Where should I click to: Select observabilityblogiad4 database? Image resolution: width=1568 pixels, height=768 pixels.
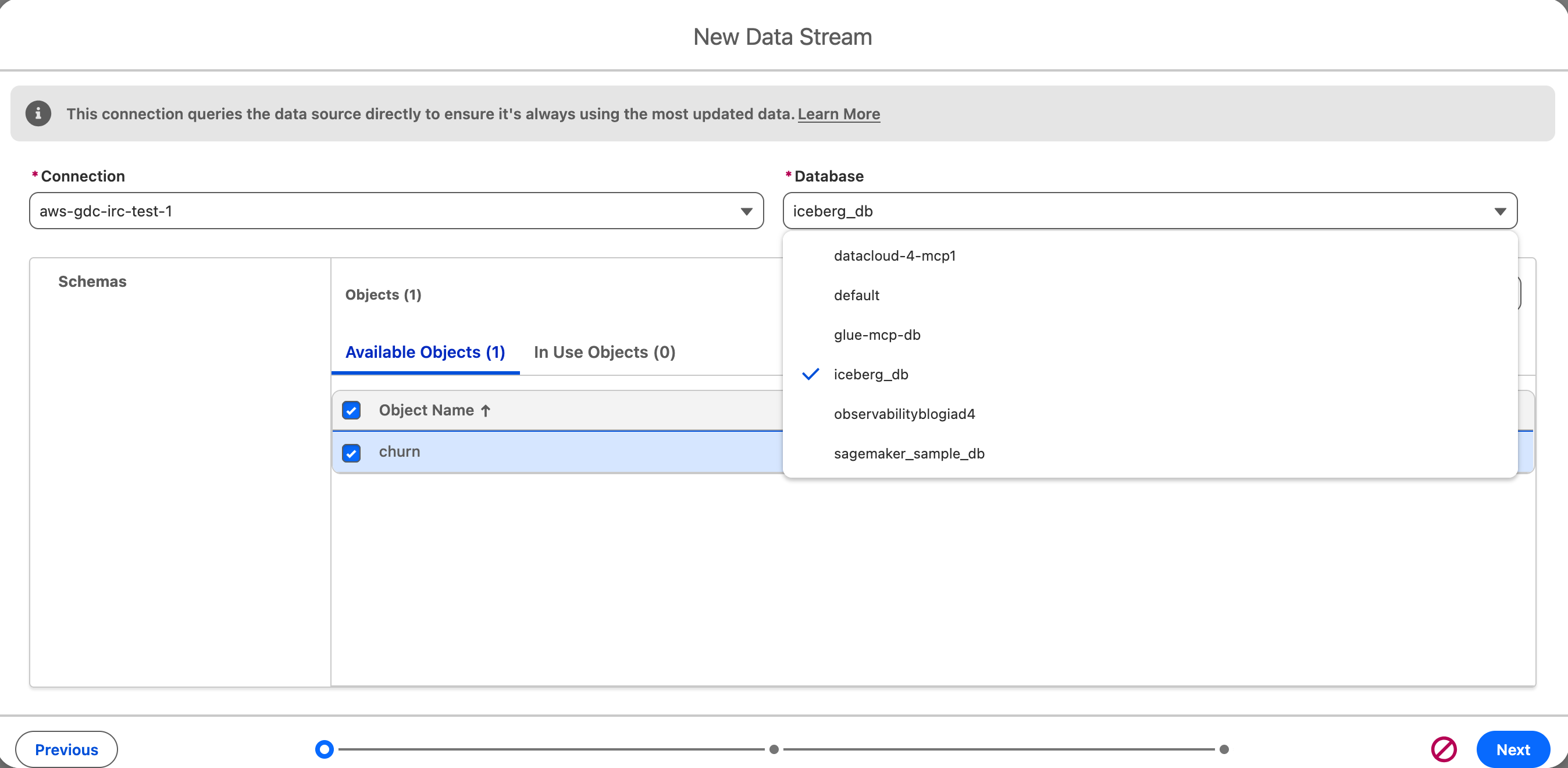click(x=1149, y=414)
